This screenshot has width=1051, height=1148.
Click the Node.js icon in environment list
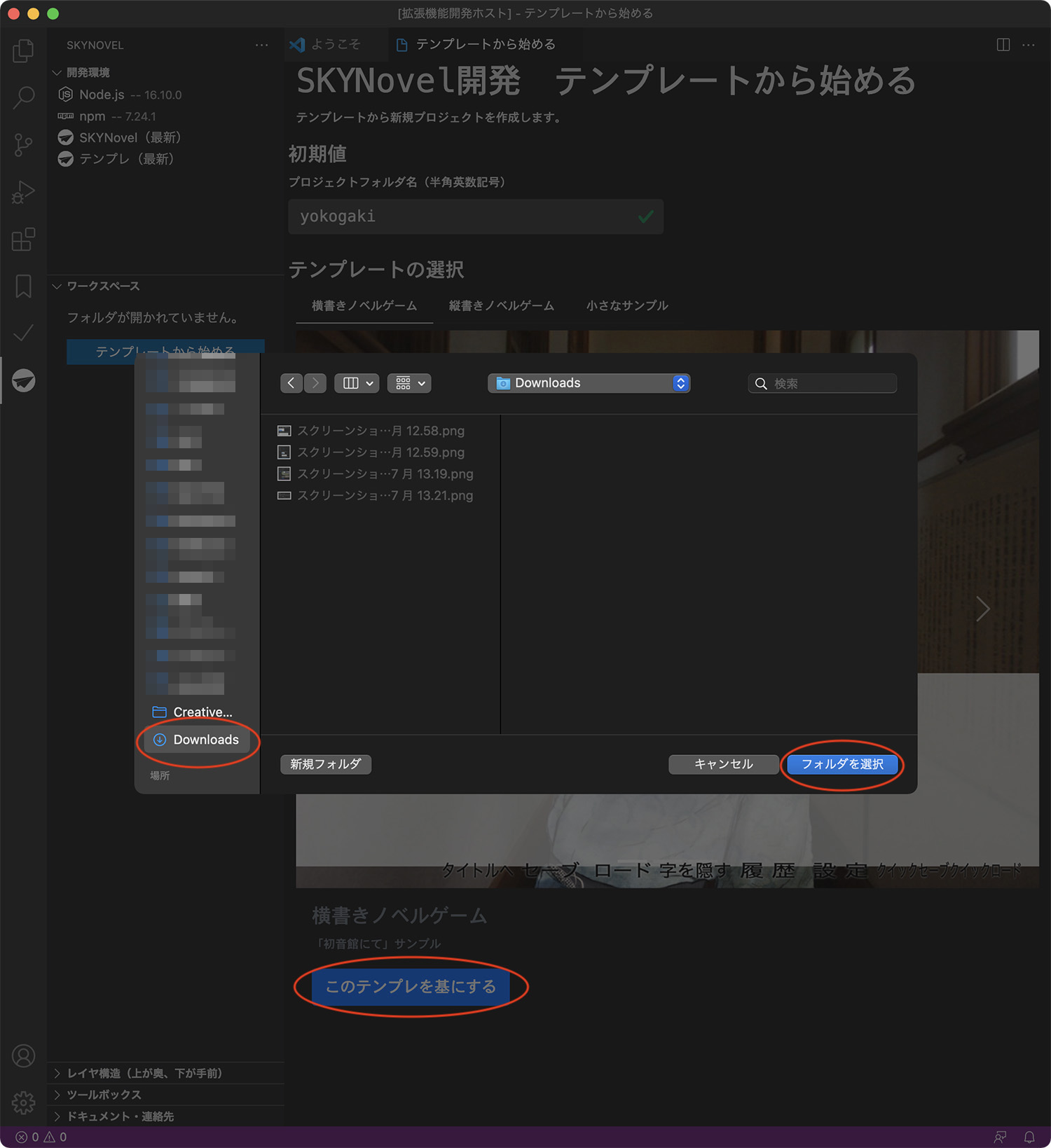click(x=65, y=95)
